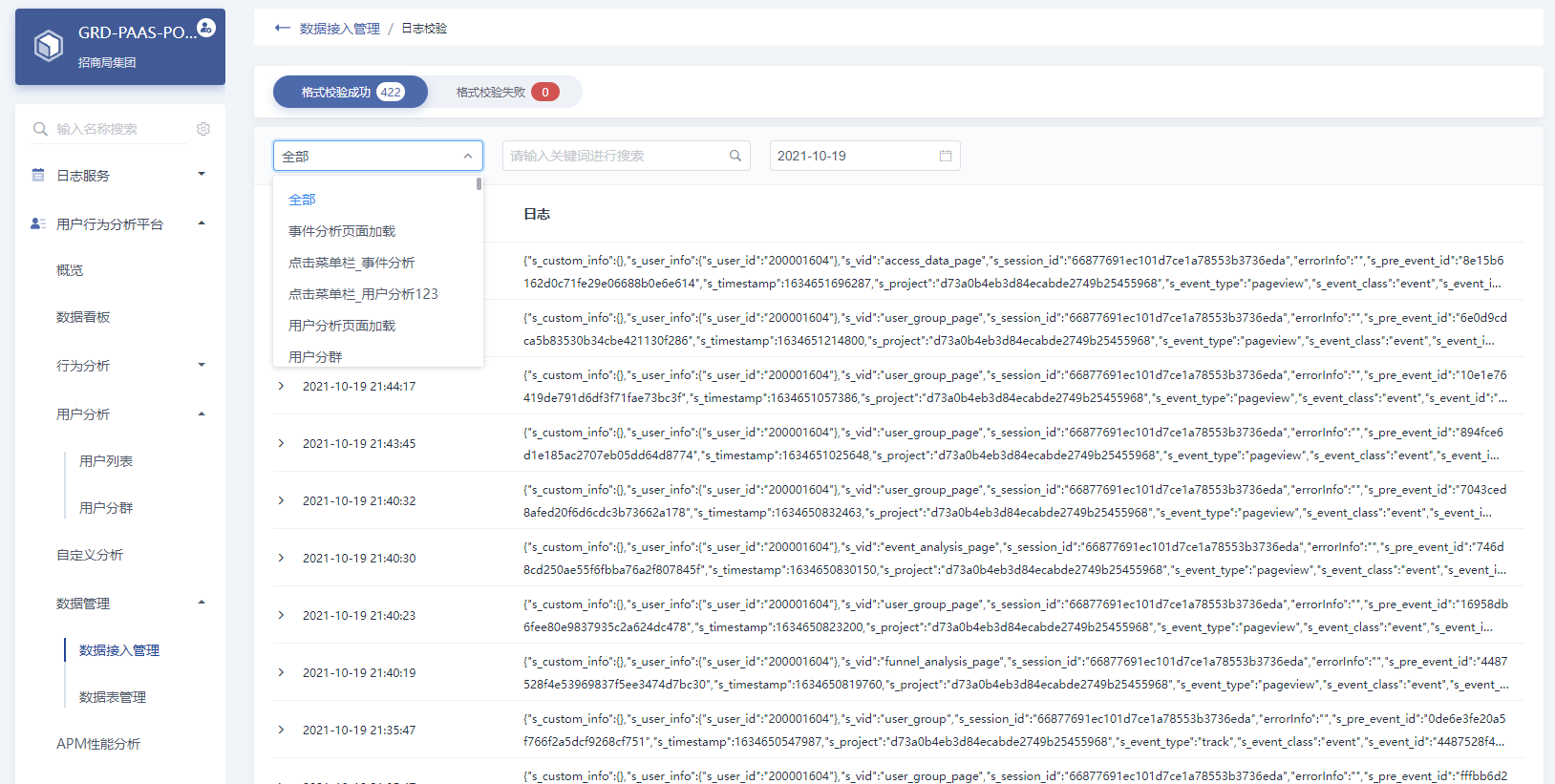Click the 422 success count badge
Viewport: 1555px width, 784px height.
[391, 92]
